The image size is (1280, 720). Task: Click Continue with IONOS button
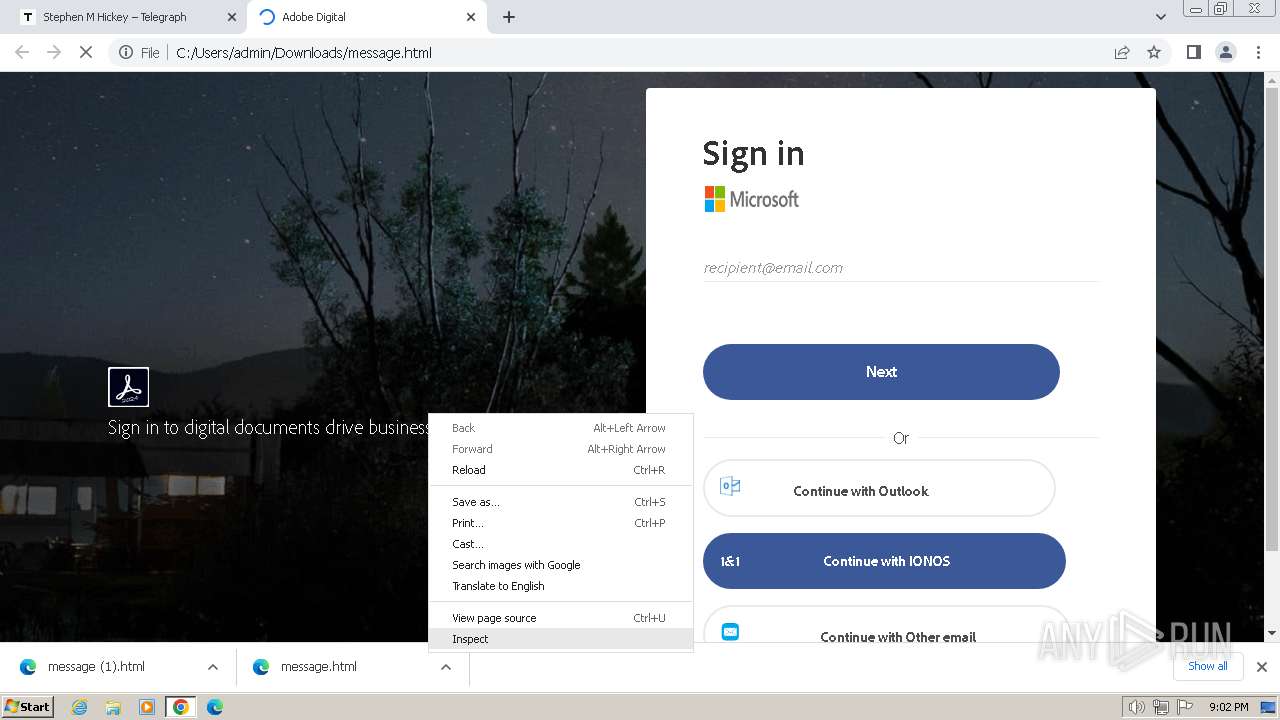(884, 561)
